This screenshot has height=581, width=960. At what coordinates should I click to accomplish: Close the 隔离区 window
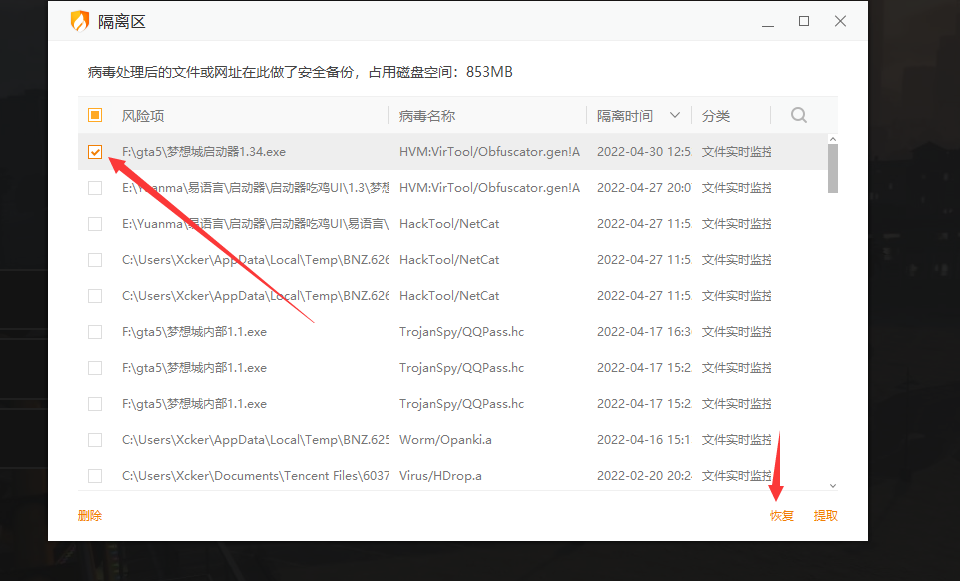click(x=840, y=21)
